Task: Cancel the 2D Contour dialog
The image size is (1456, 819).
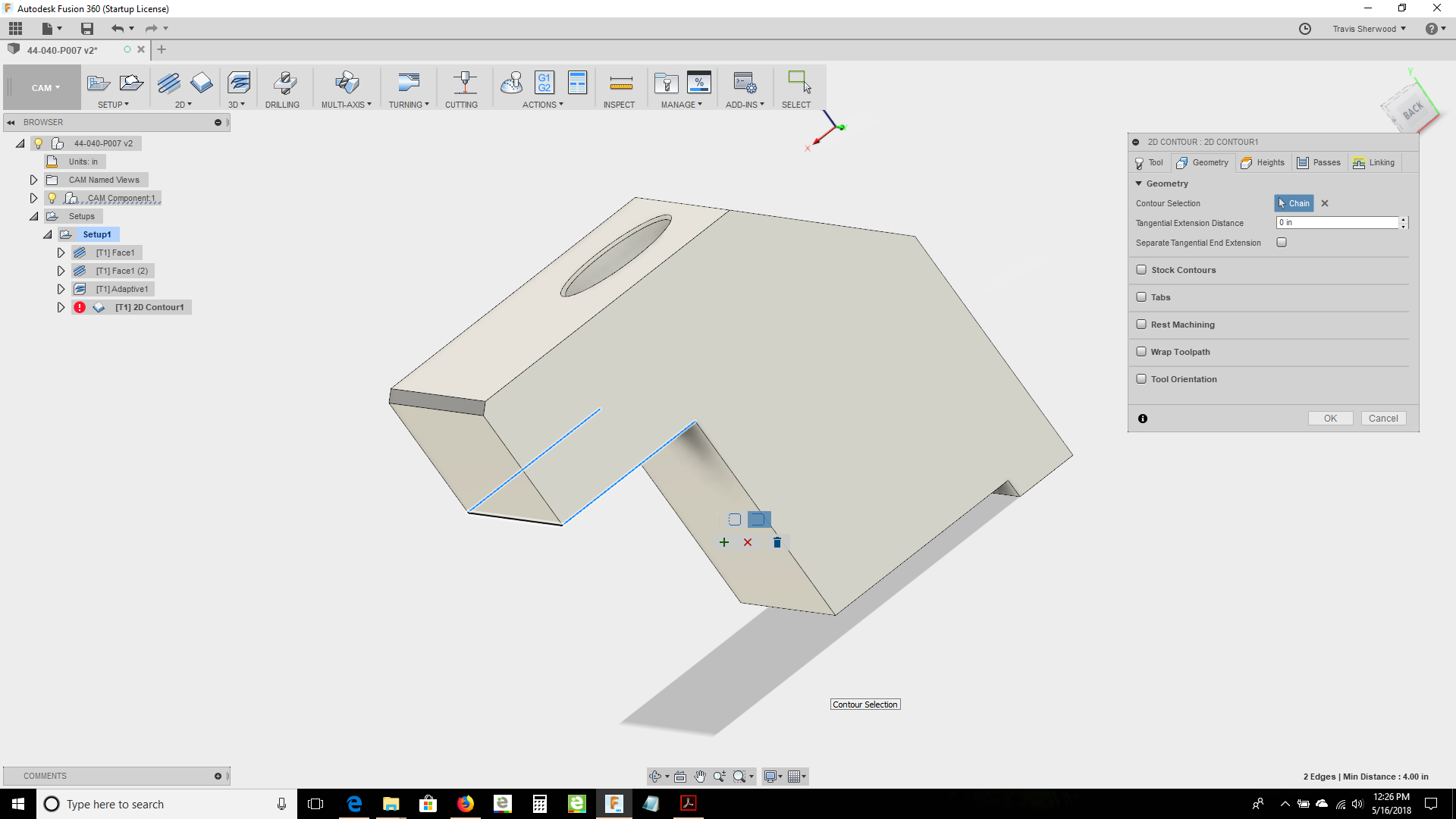Action: [1383, 418]
